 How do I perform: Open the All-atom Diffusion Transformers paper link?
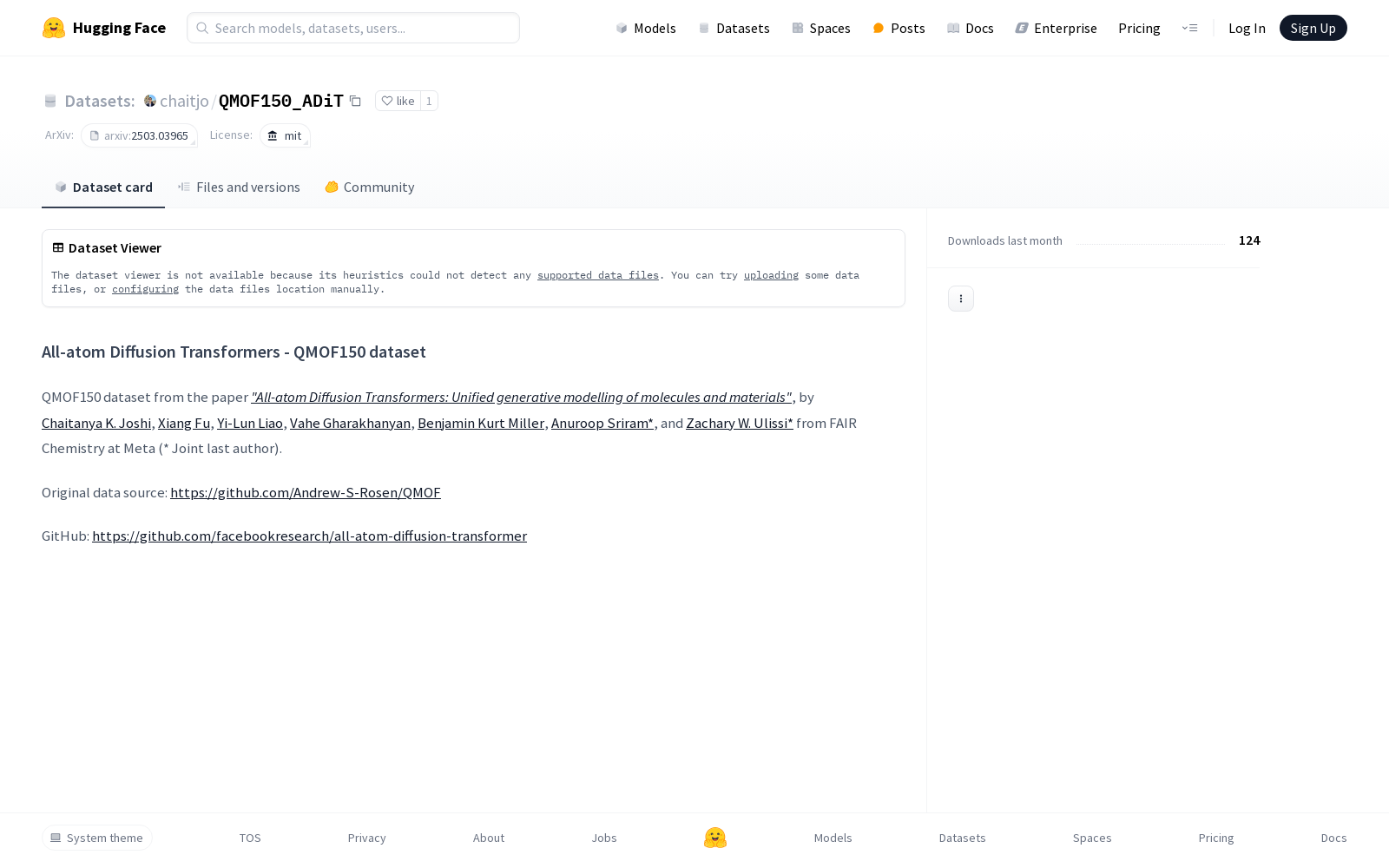click(522, 397)
